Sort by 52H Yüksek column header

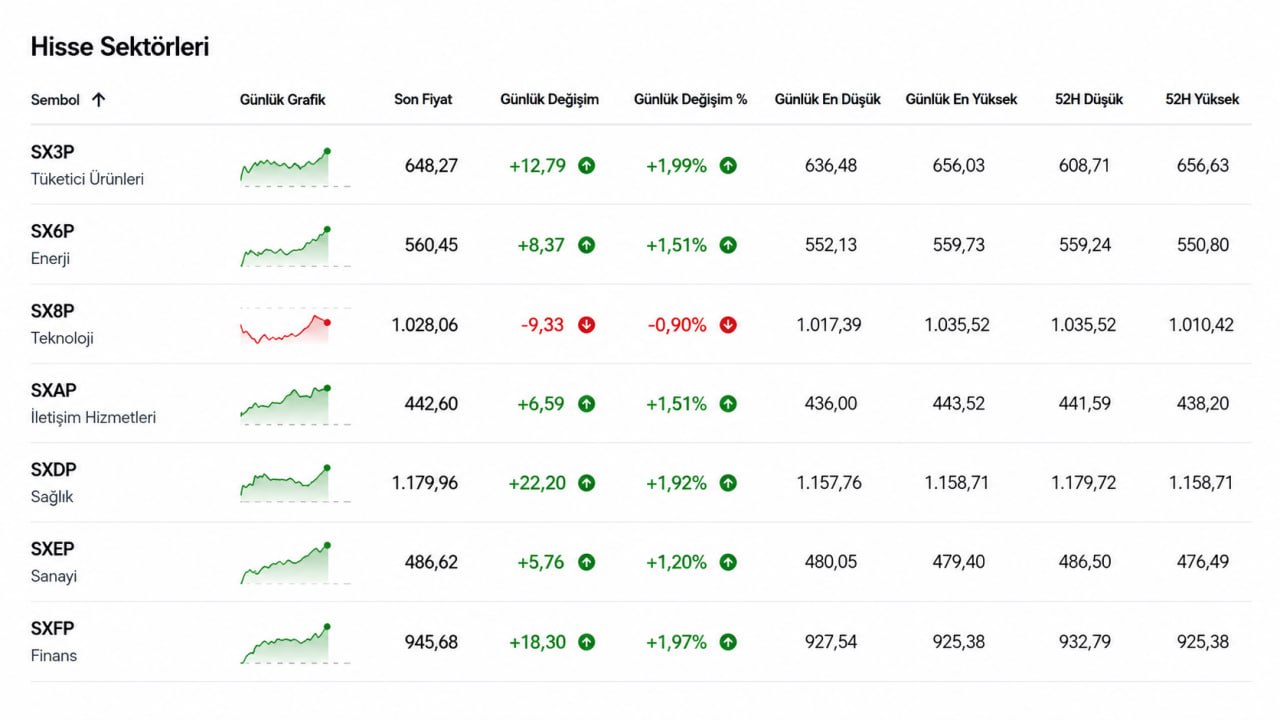coord(1202,99)
